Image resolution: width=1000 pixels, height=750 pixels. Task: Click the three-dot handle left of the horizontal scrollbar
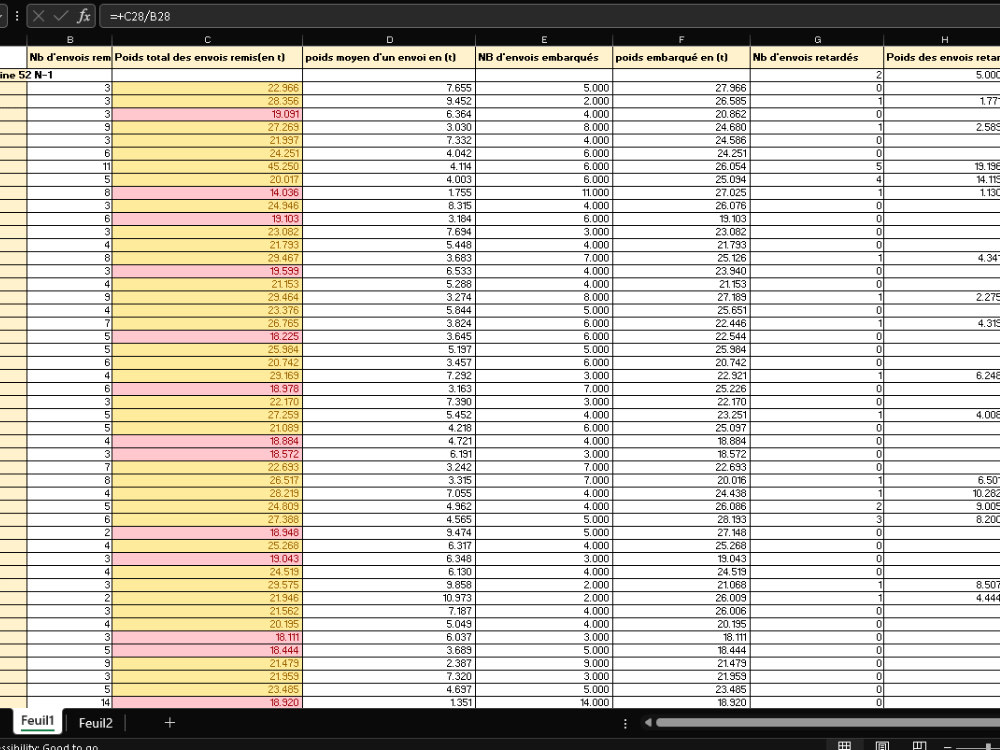click(x=625, y=723)
